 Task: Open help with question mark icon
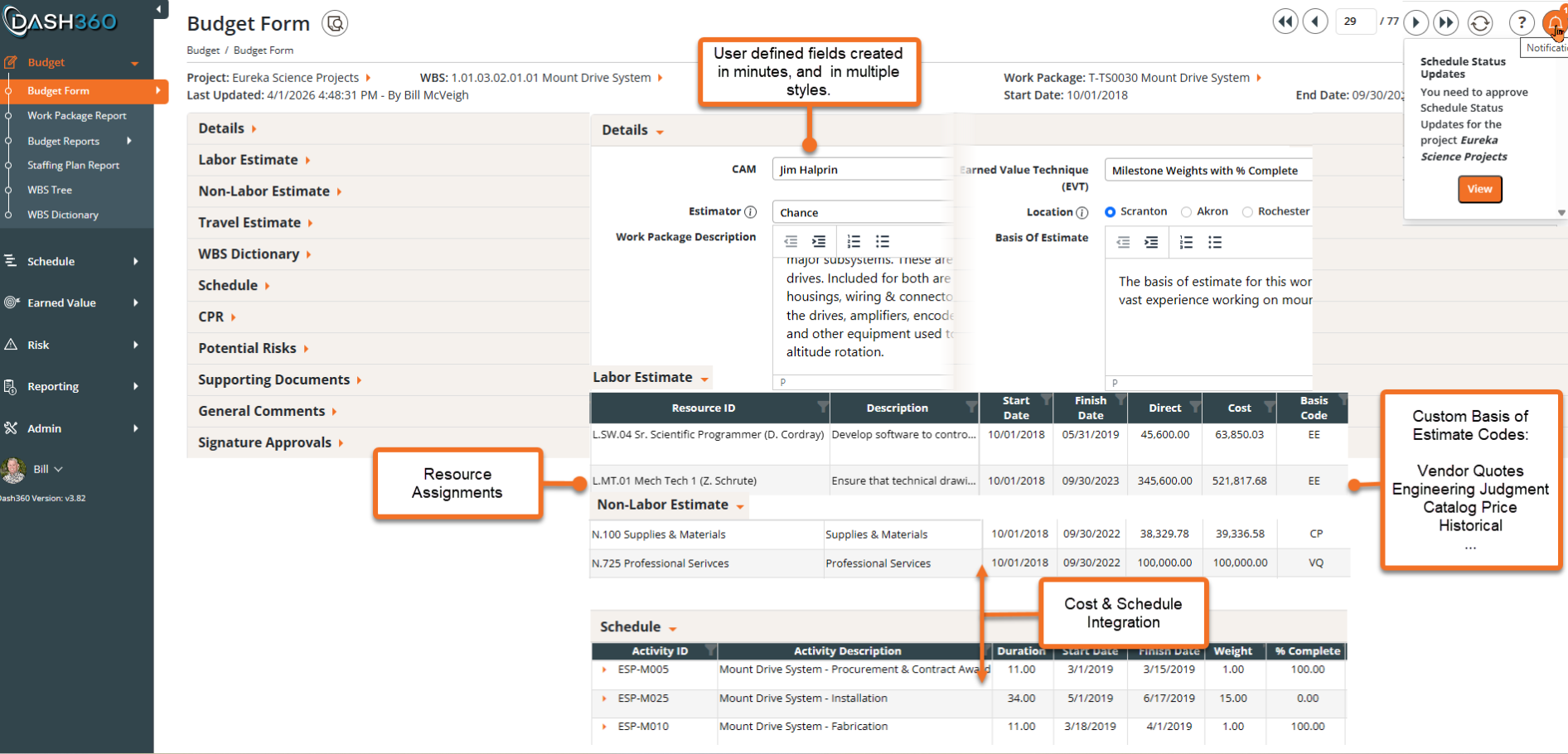point(1522,22)
